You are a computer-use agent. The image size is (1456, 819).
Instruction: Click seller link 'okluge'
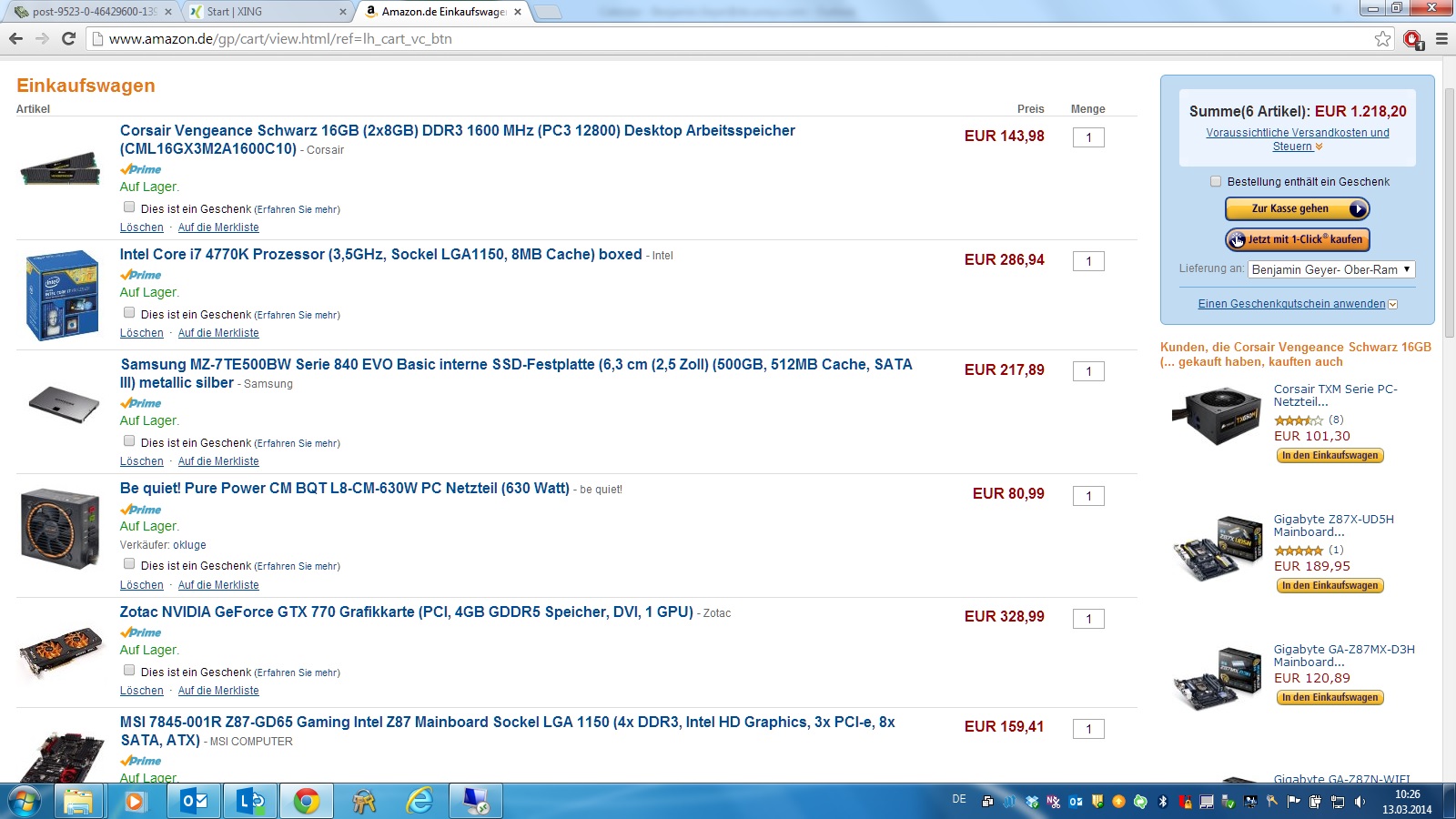(189, 545)
